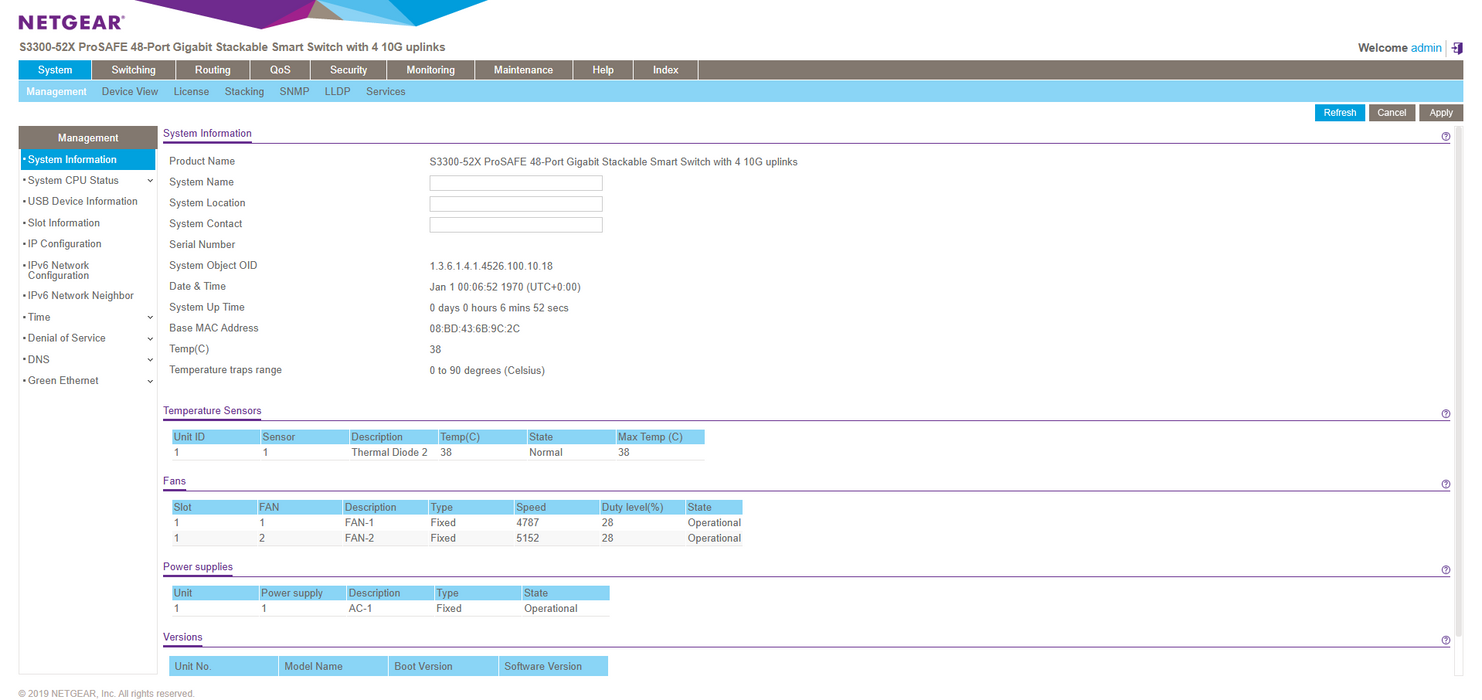This screenshot has height=700, width=1482.
Task: Open USB Device Information page
Action: click(82, 202)
